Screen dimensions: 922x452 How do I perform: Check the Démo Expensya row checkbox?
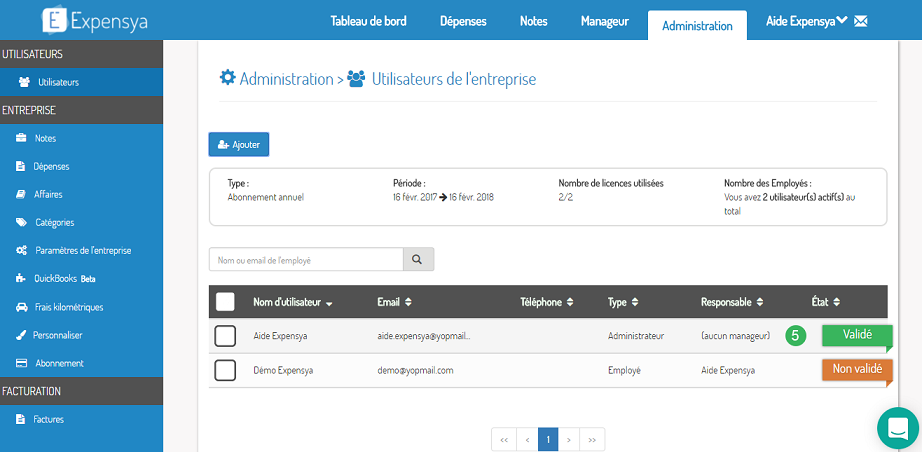point(225,370)
